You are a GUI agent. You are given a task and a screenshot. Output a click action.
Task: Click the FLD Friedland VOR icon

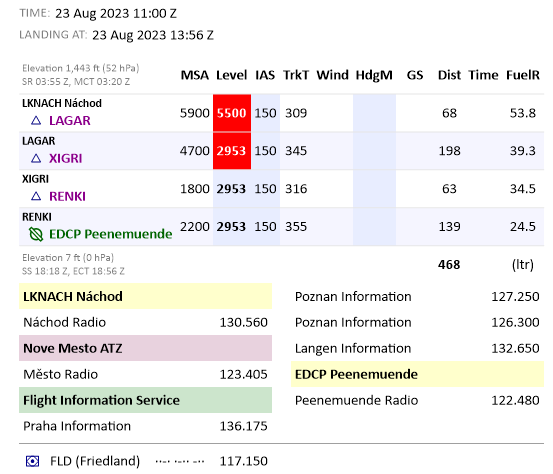32,461
